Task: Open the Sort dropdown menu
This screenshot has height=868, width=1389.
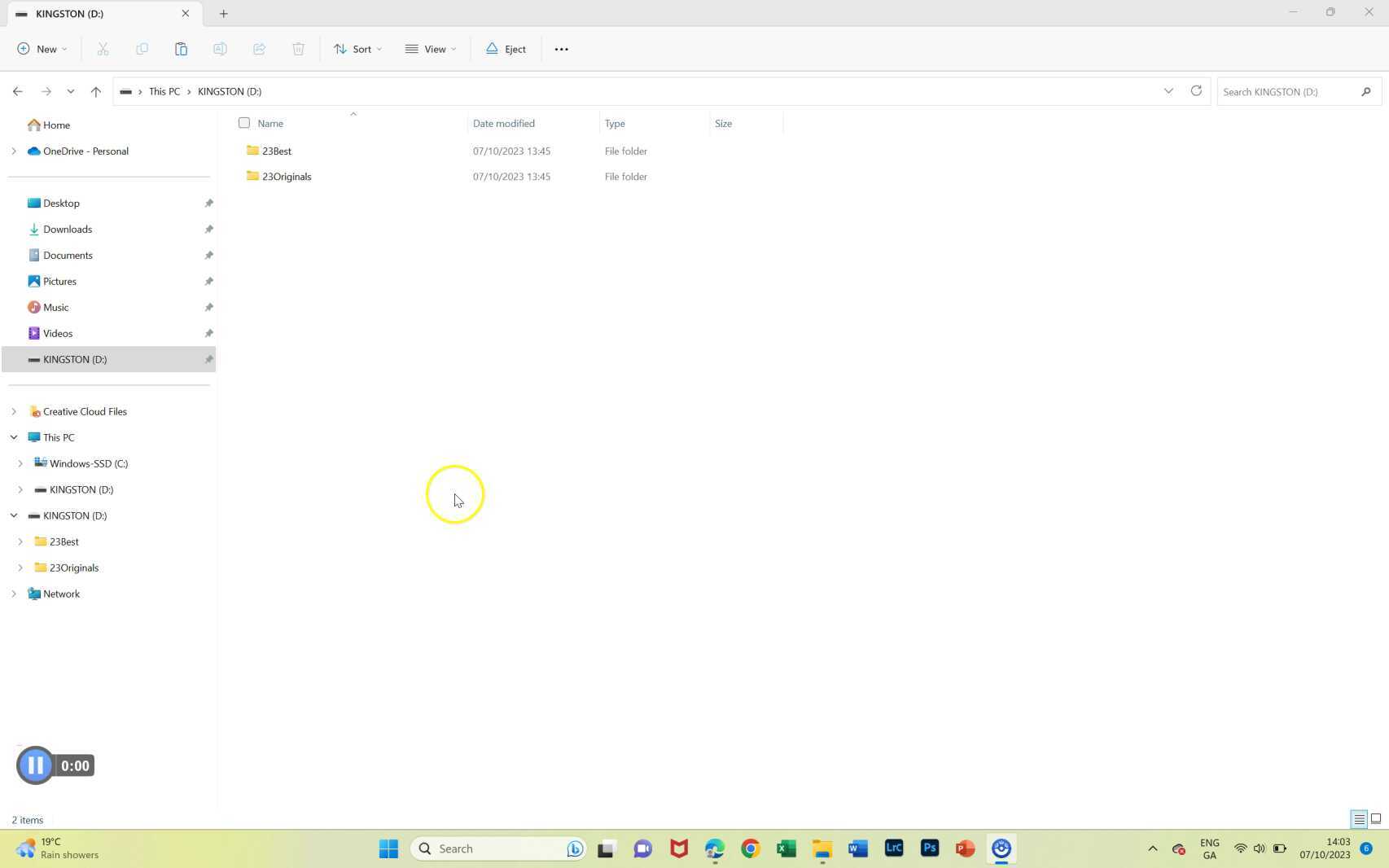Action: click(x=357, y=49)
